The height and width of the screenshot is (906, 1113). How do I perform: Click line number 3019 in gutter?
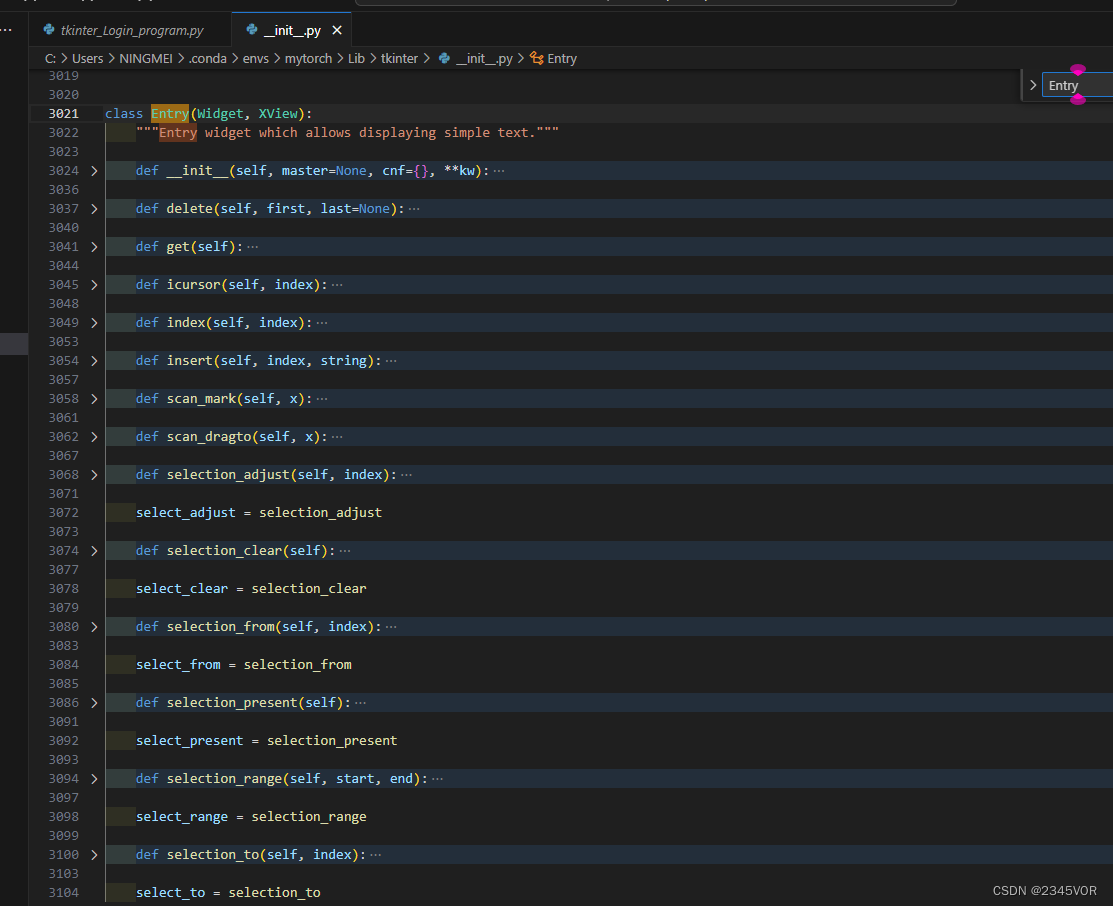click(63, 76)
